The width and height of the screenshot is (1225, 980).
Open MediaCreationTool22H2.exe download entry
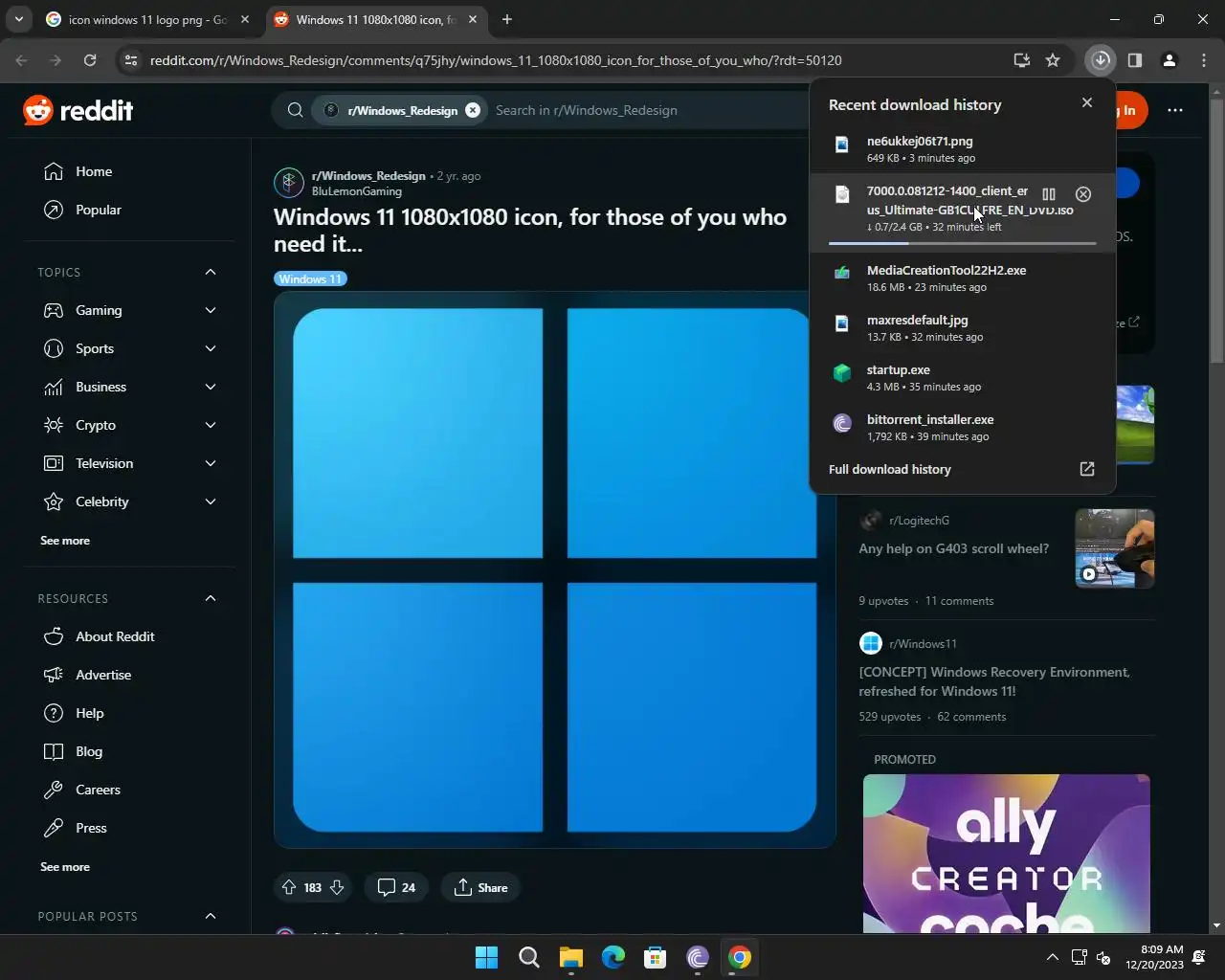963,278
